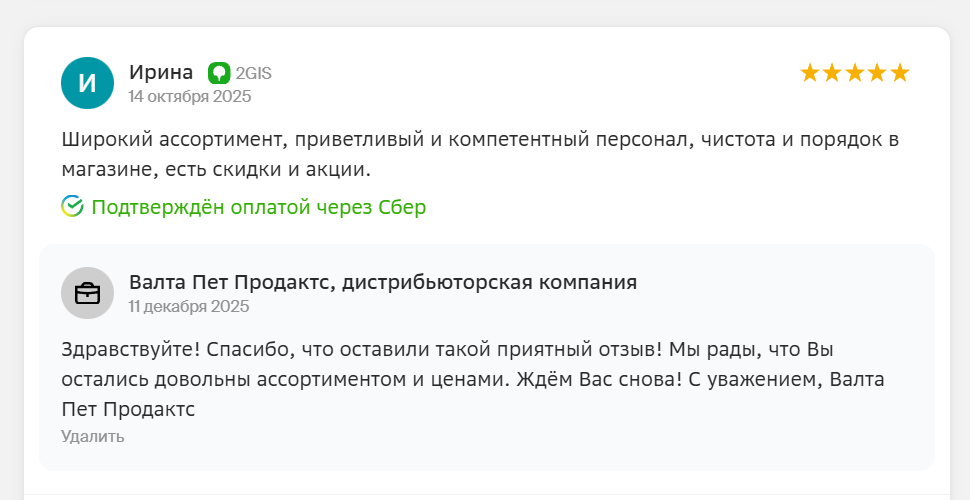Click the second rating star

pyautogui.click(x=832, y=73)
